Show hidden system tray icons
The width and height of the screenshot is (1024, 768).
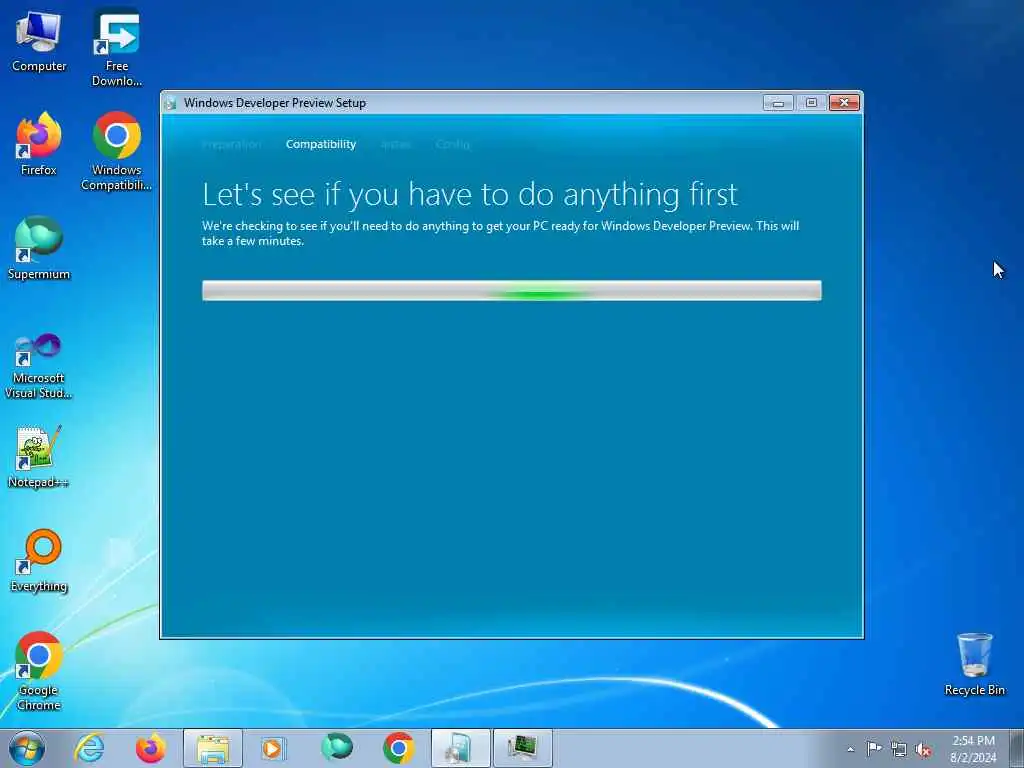point(850,750)
